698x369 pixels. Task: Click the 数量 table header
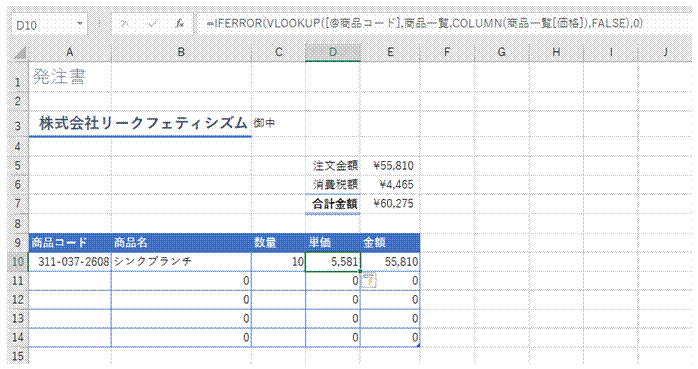pos(278,243)
